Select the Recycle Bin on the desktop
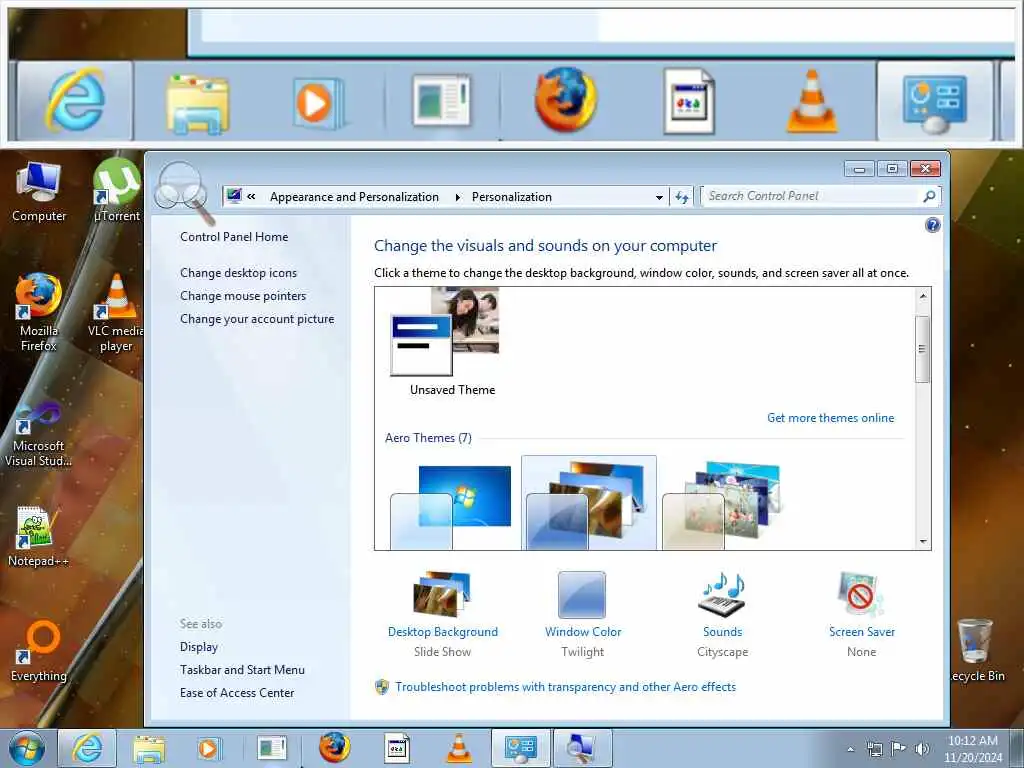The image size is (1024, 768). click(x=976, y=650)
